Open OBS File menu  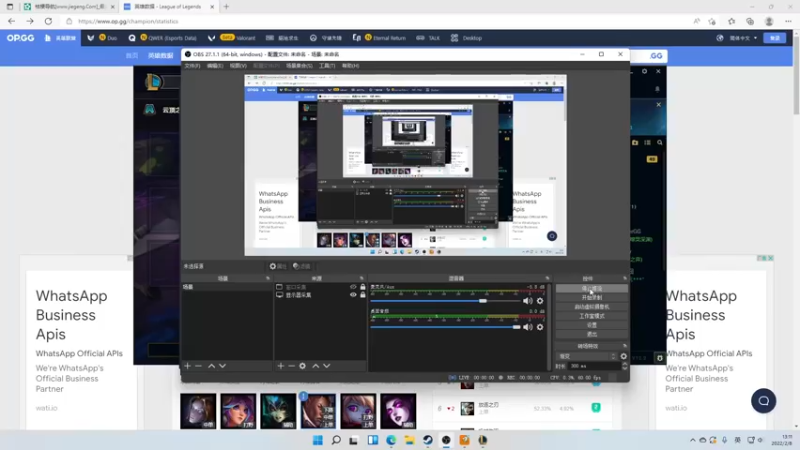192,66
